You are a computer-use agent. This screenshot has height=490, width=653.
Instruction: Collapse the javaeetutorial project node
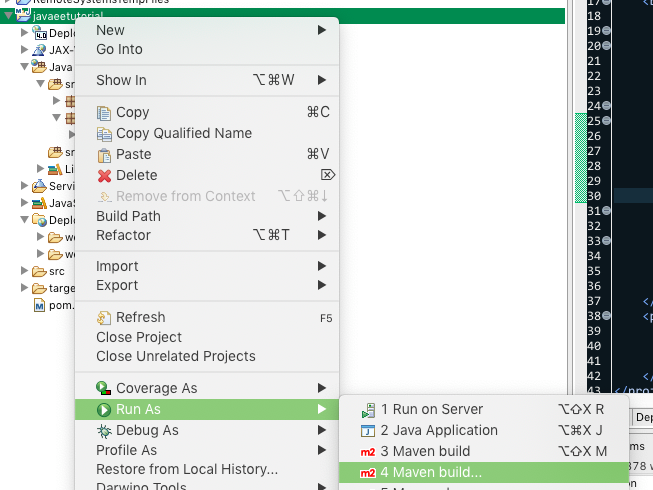pyautogui.click(x=8, y=16)
